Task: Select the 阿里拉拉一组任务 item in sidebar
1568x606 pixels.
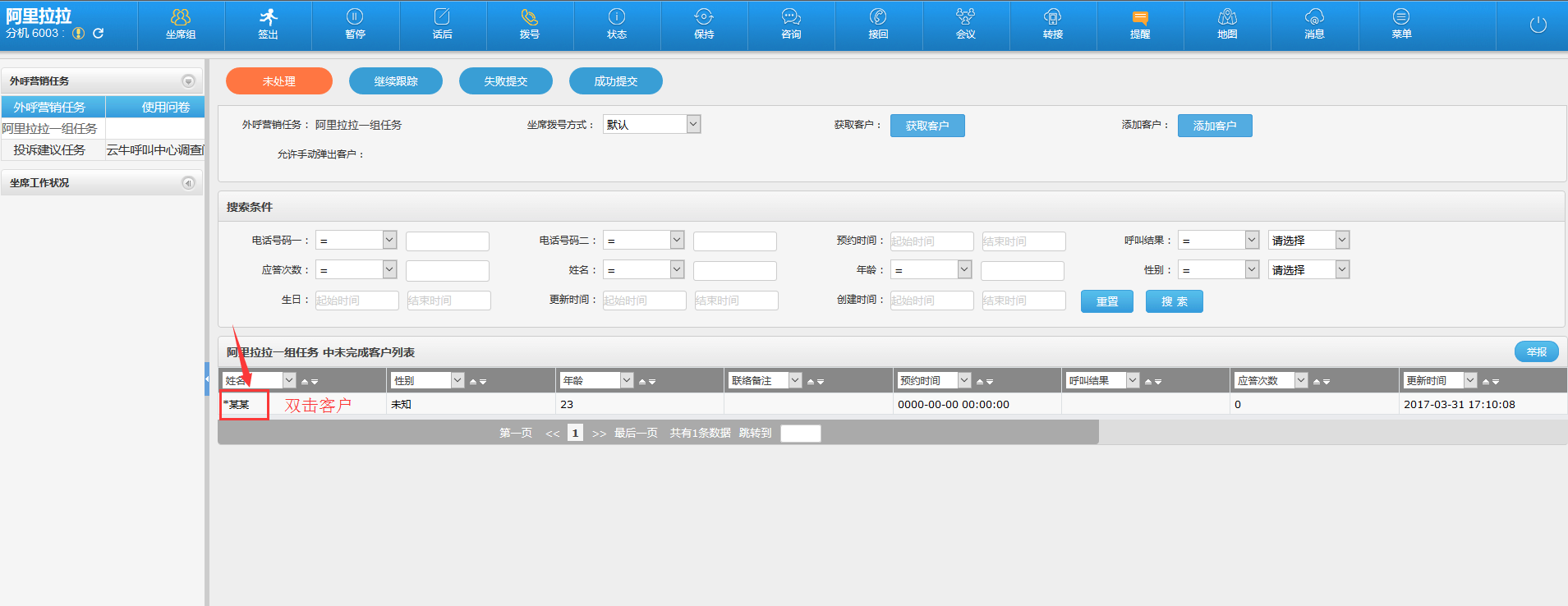Action: pos(50,129)
